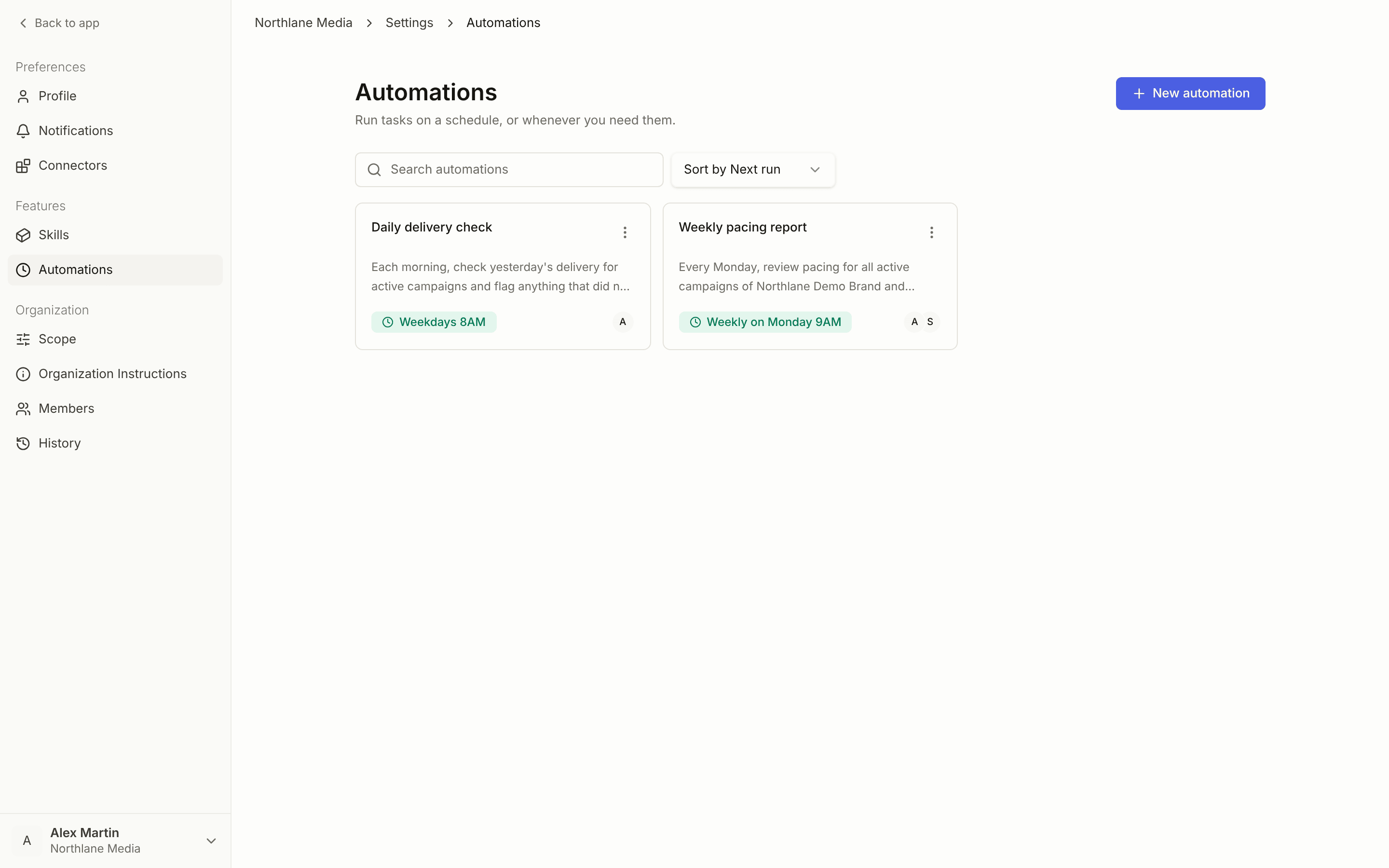This screenshot has height=868, width=1389.
Task: Click avatar S on Weekly pacing report card
Action: click(930, 322)
